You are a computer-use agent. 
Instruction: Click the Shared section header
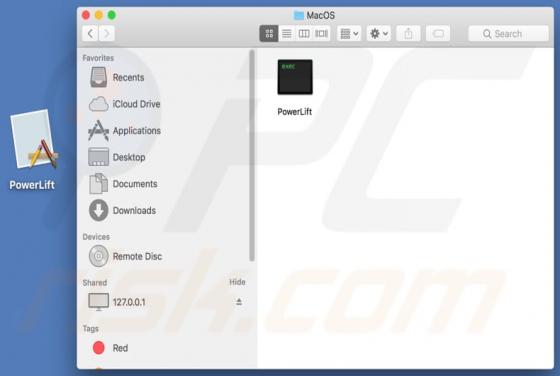[95, 283]
